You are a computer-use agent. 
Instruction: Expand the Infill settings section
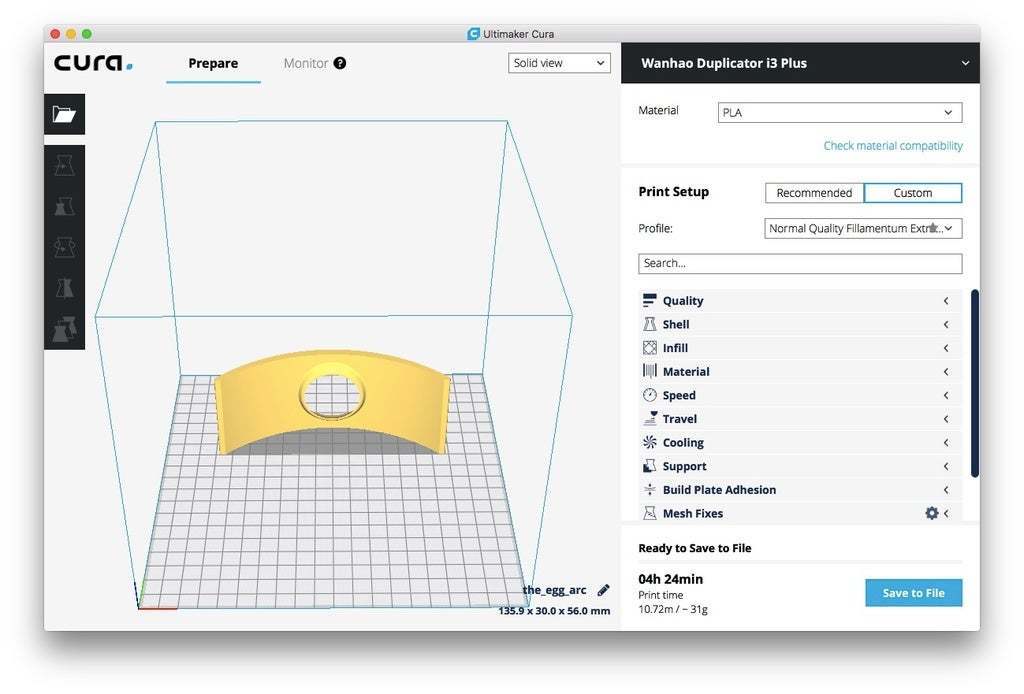800,348
